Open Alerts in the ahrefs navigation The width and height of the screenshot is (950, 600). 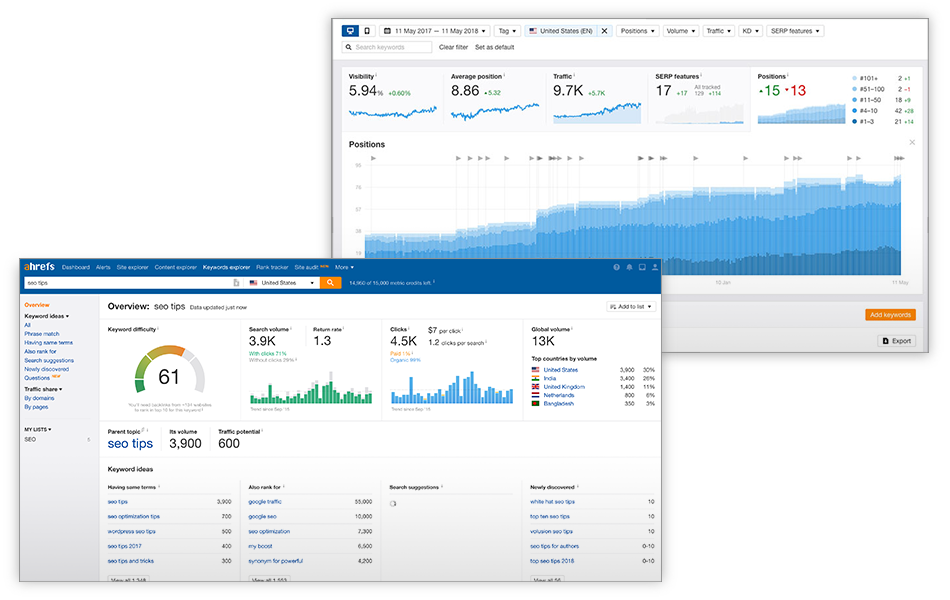pyautogui.click(x=103, y=267)
